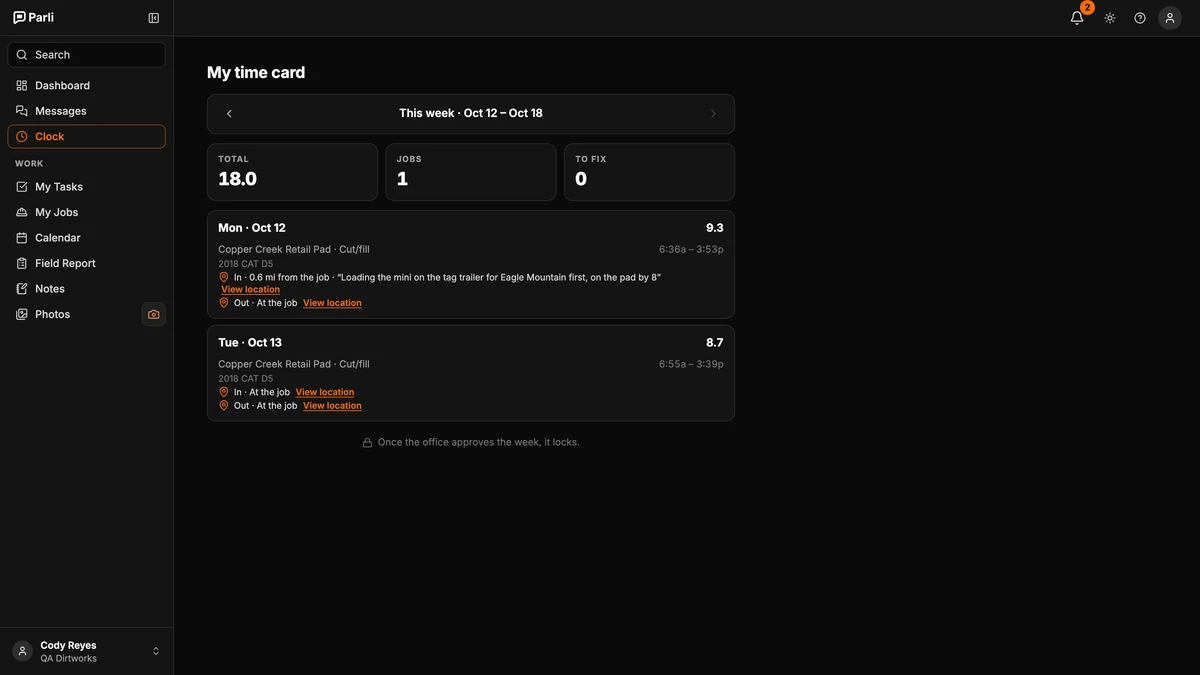Click the JOBS 1 card

[x=471, y=172]
